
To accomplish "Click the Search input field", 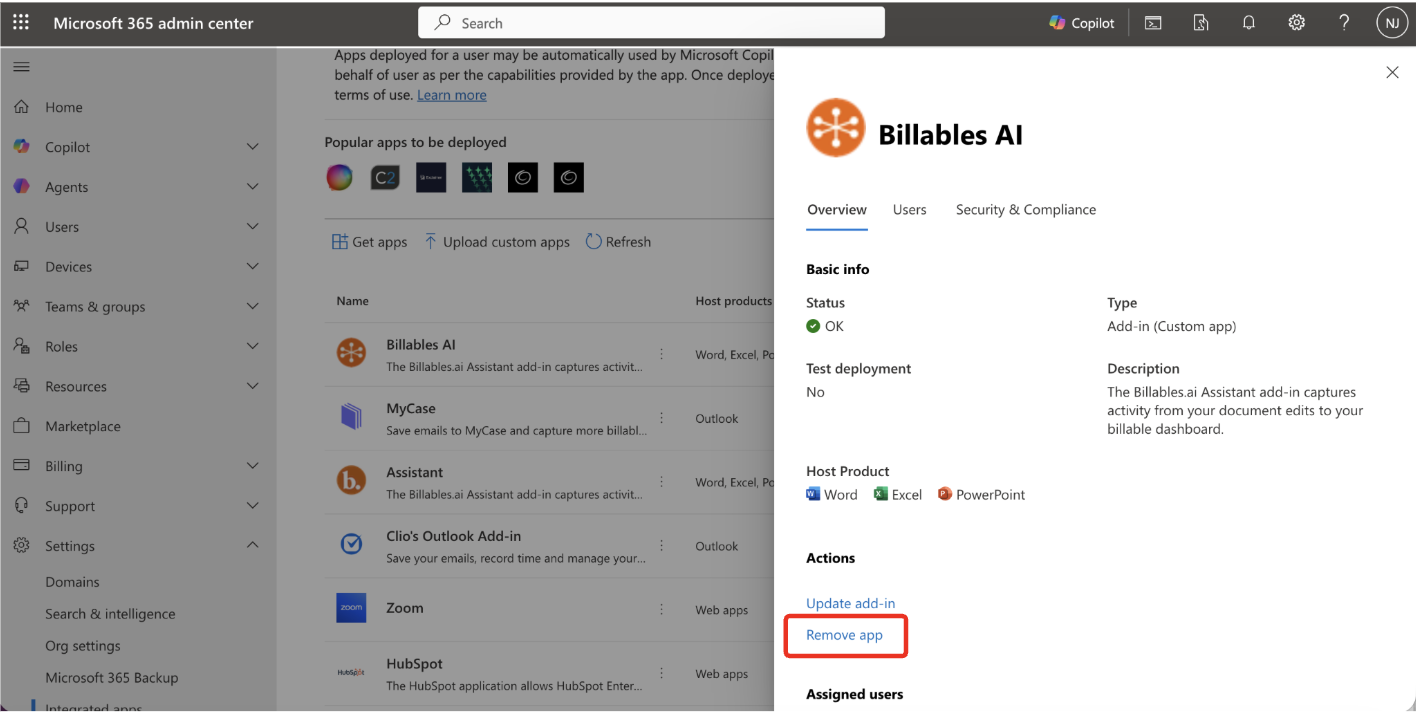I will pyautogui.click(x=650, y=23).
